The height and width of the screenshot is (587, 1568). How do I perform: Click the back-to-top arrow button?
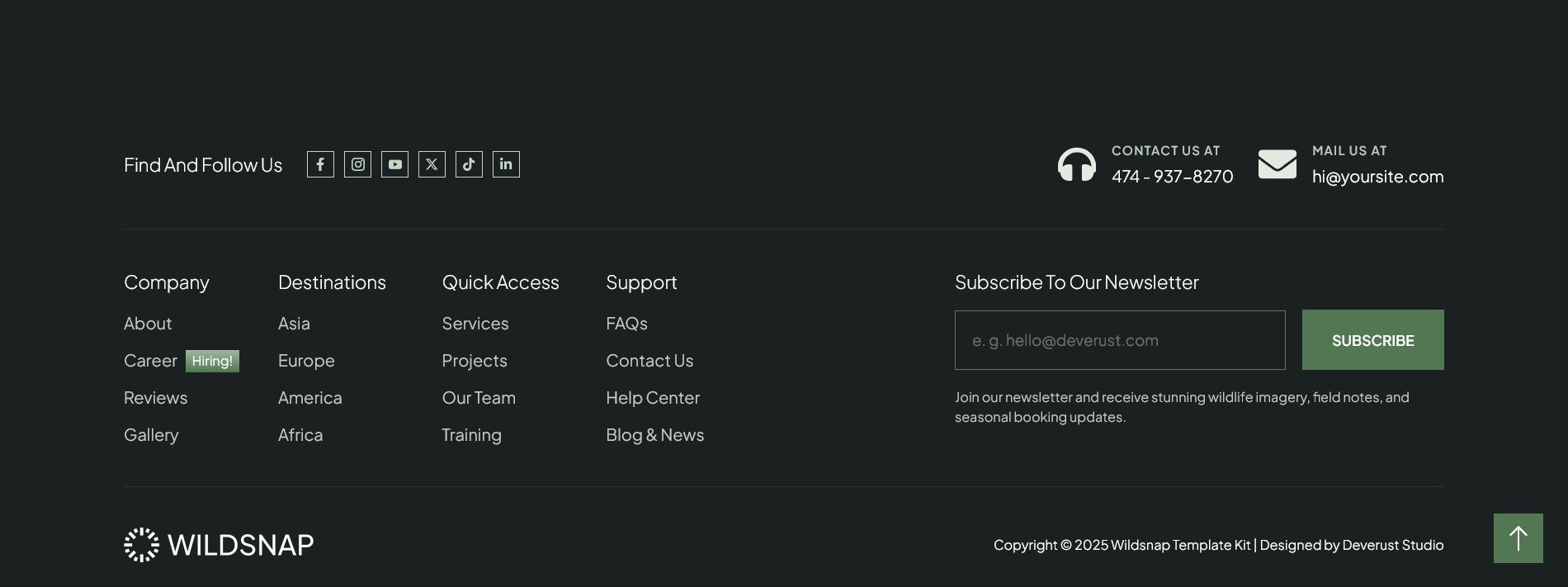point(1518,538)
